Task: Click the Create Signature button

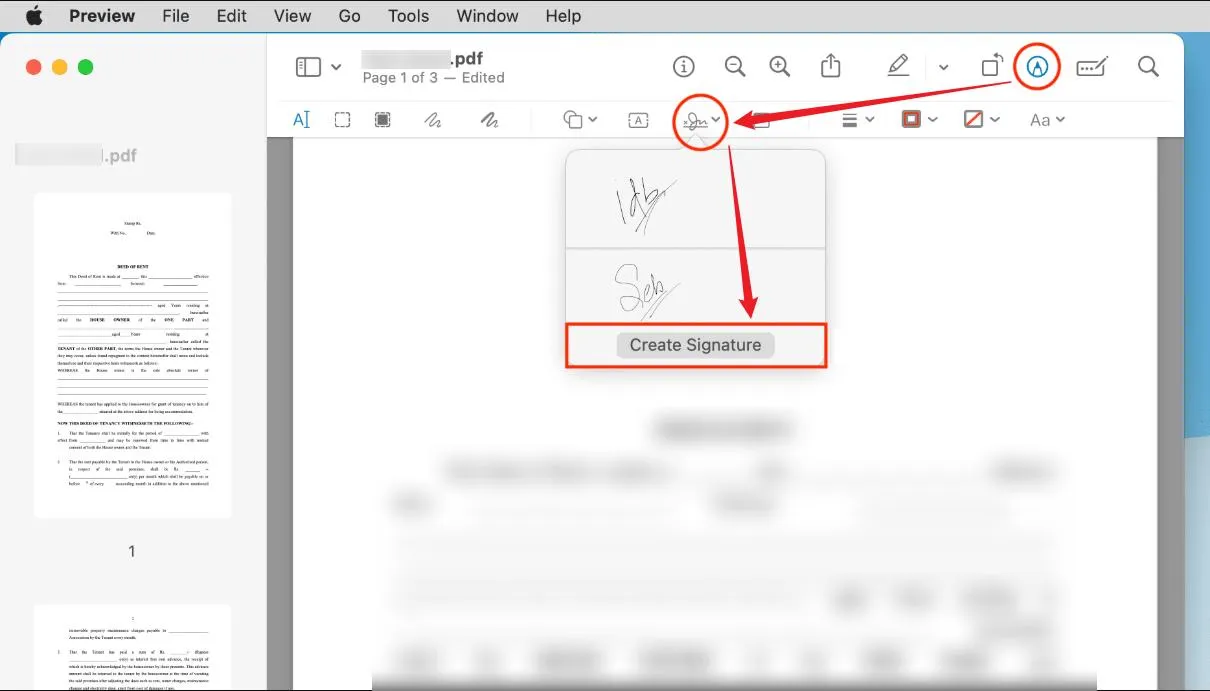Action: (x=696, y=345)
